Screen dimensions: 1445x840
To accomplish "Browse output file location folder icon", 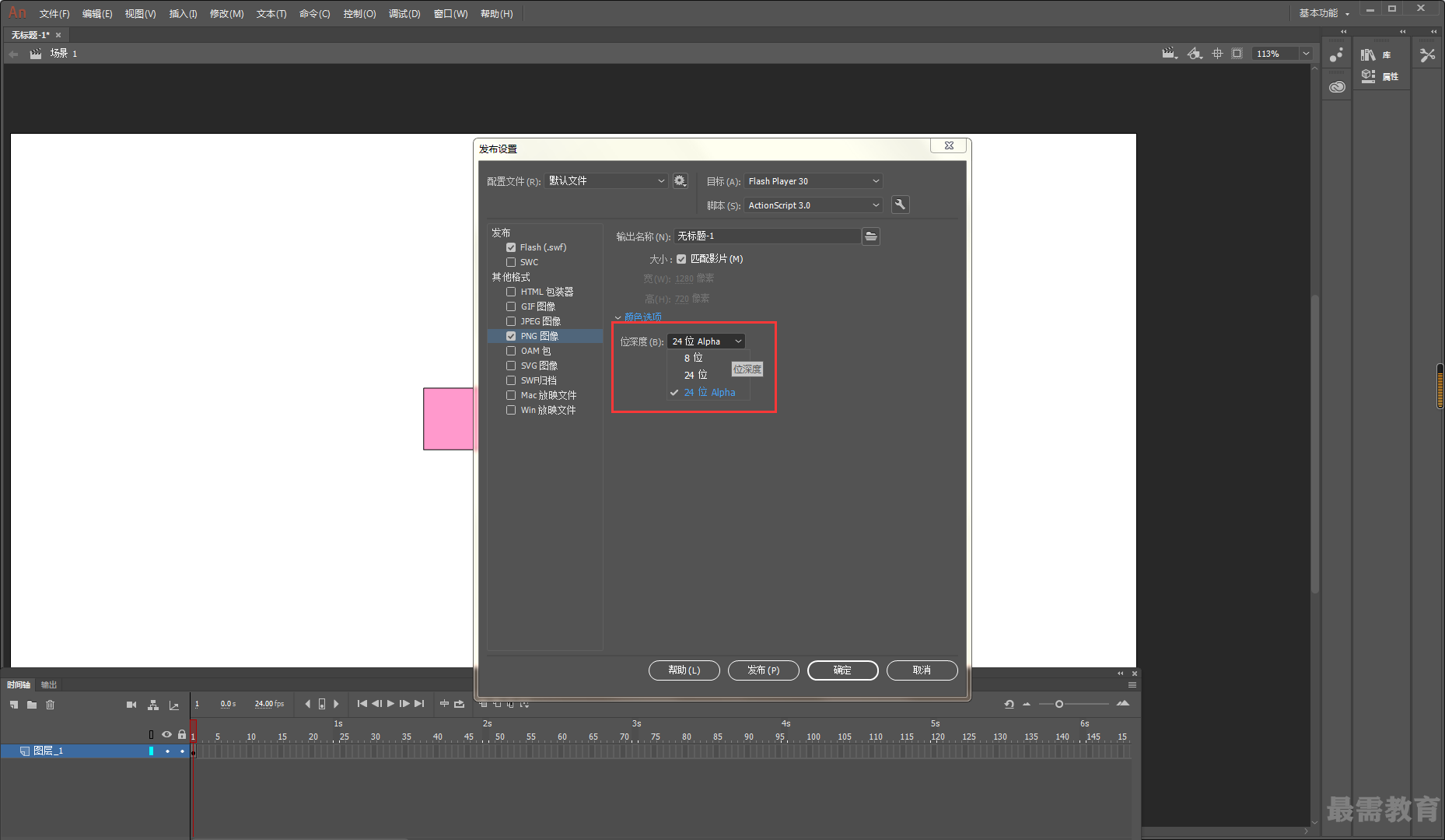I will coord(871,236).
